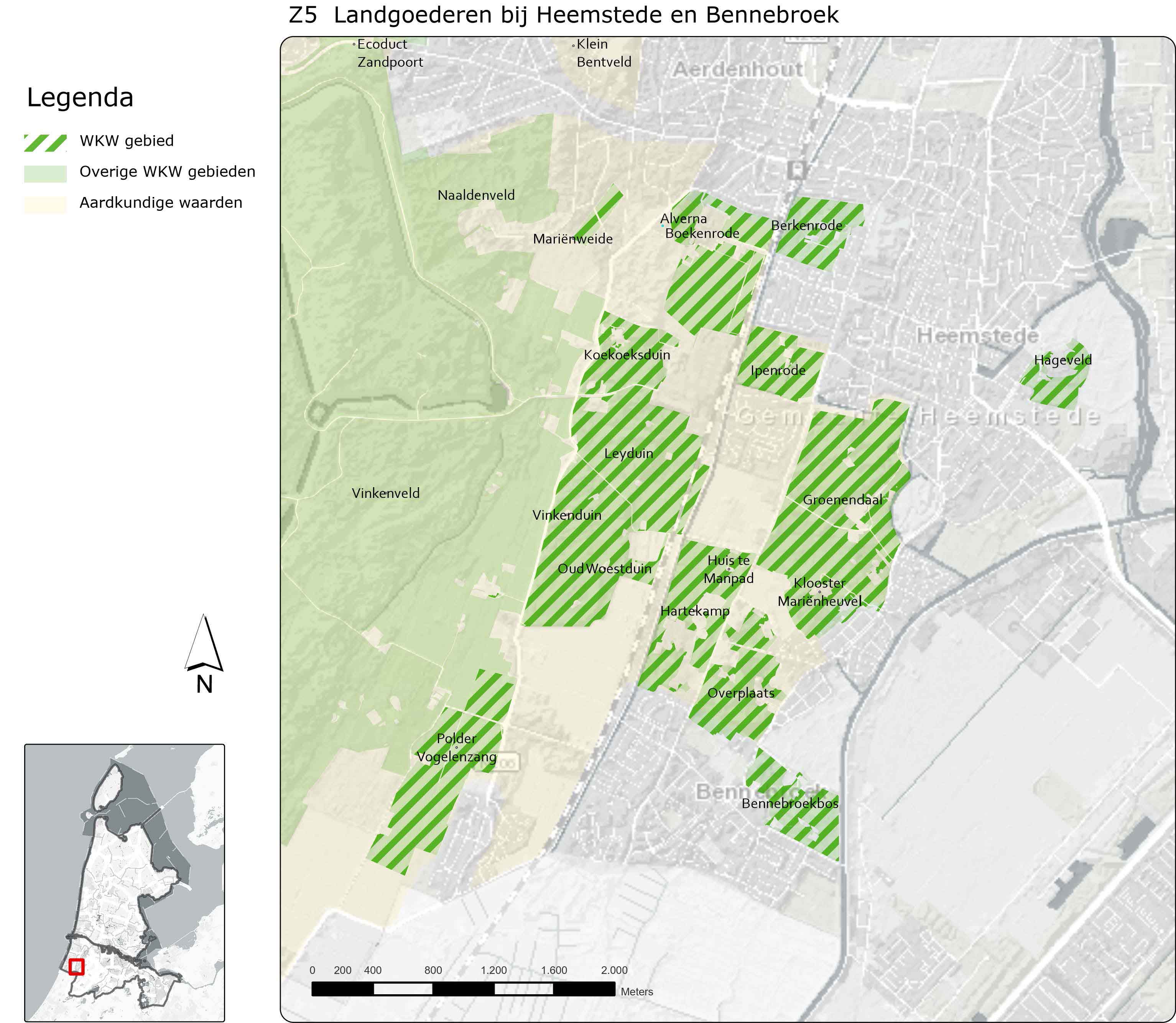Click the Huis te Manpad label
This screenshot has height=1023, width=1176.
tap(728, 569)
